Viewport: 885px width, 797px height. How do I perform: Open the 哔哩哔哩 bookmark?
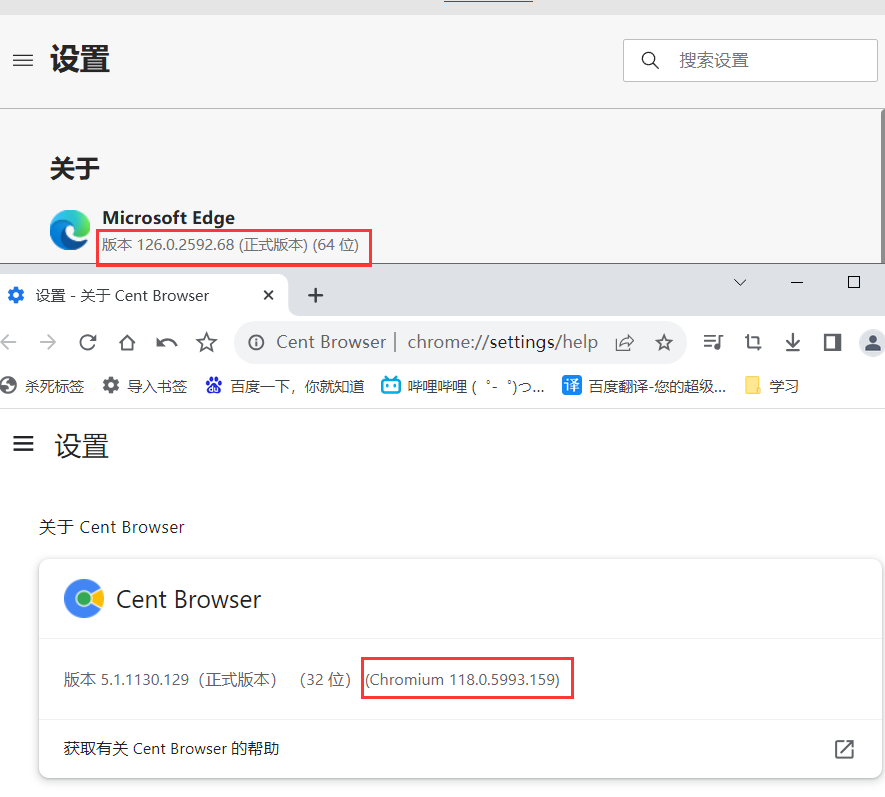(462, 386)
